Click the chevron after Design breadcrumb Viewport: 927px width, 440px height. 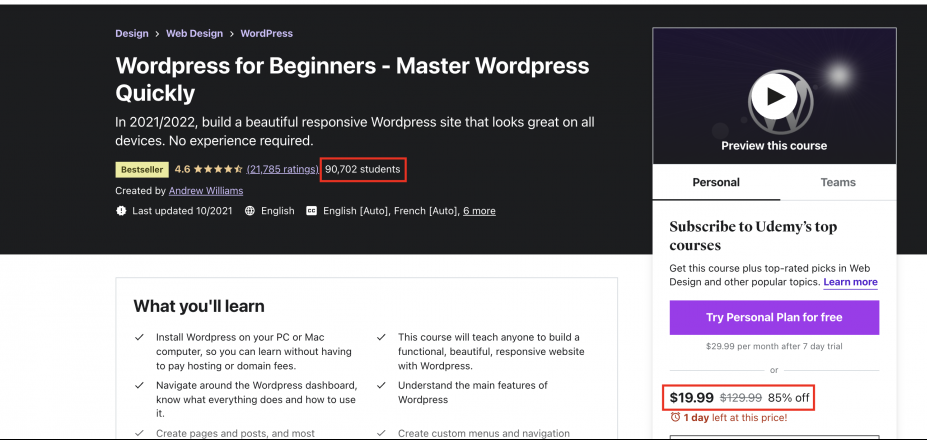click(x=157, y=34)
